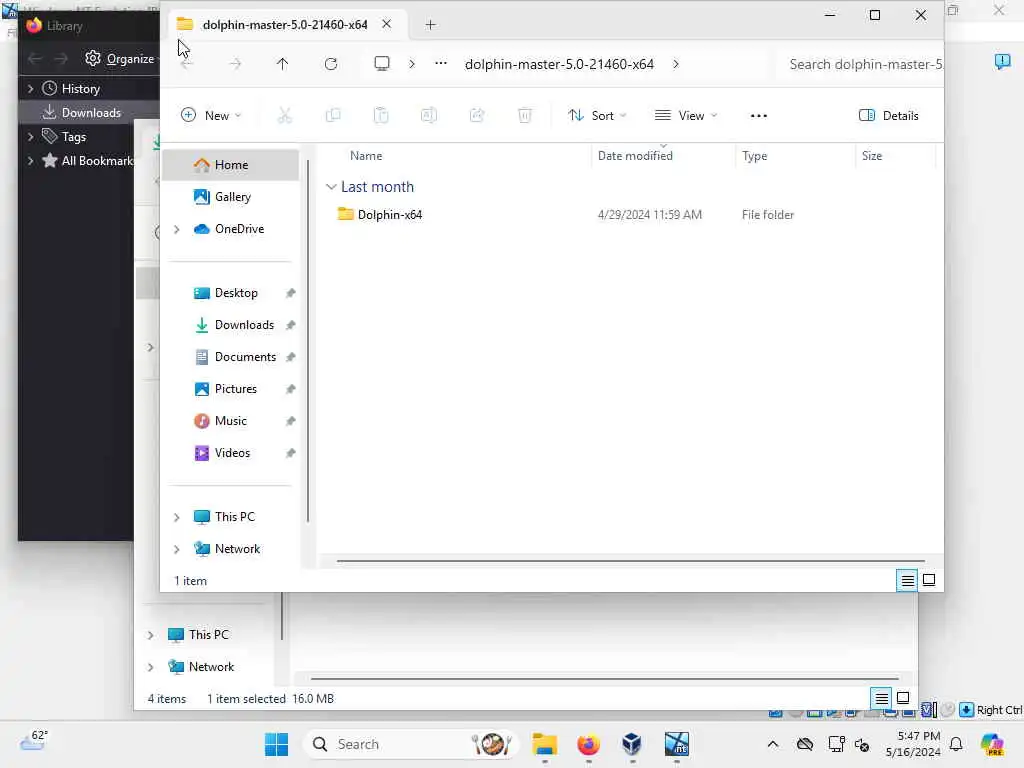This screenshot has width=1024, height=768.
Task: Sort by the Type column header
Action: (754, 155)
